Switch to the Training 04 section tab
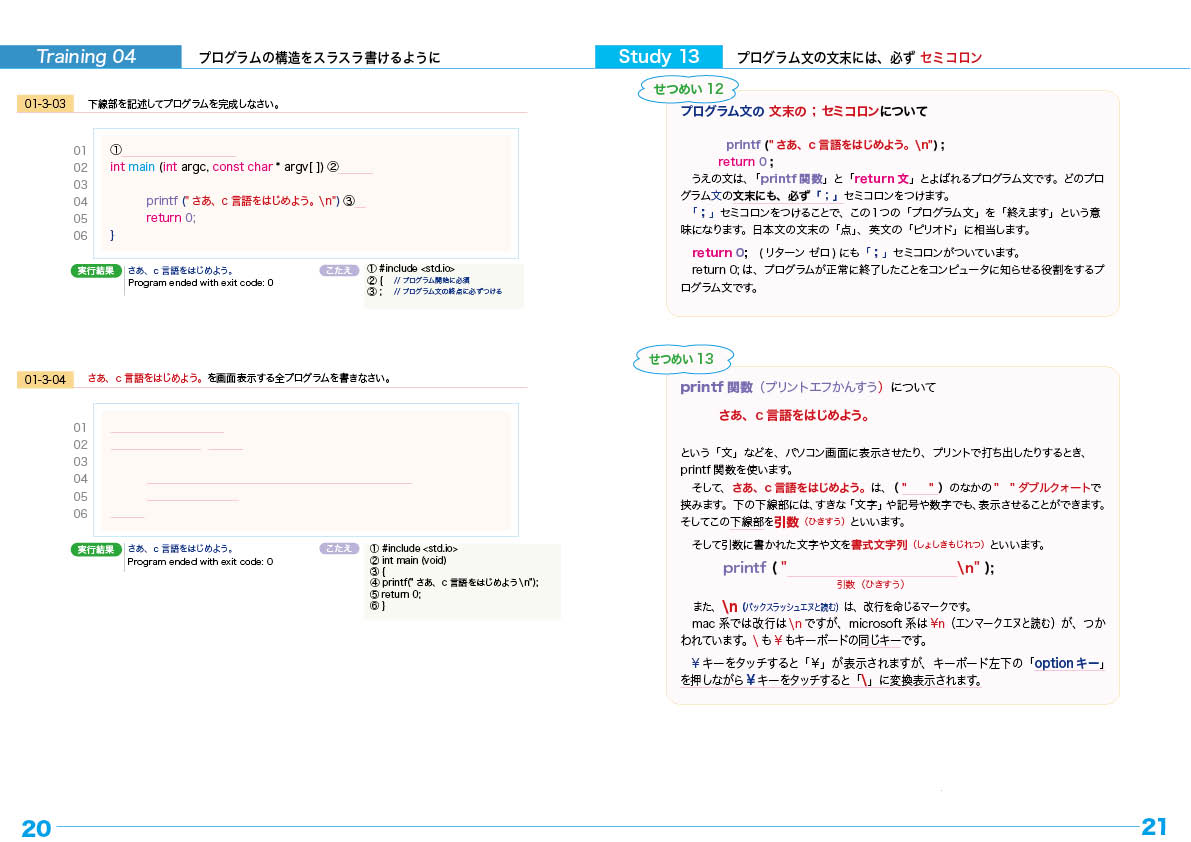 point(90,56)
